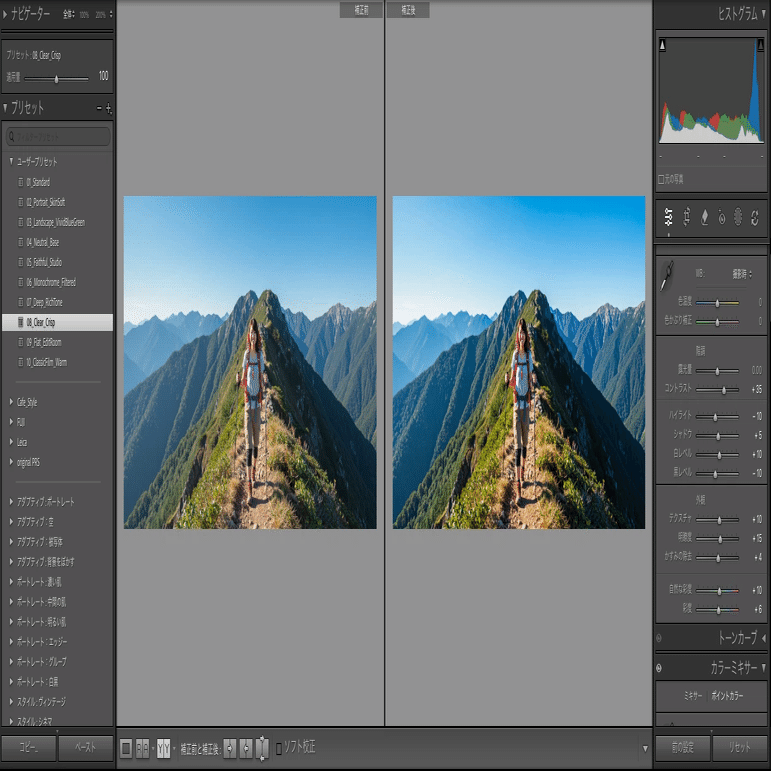771x771 pixels.
Task: Adjust the かすみの除去 dehaze slider
Action: tap(717, 558)
